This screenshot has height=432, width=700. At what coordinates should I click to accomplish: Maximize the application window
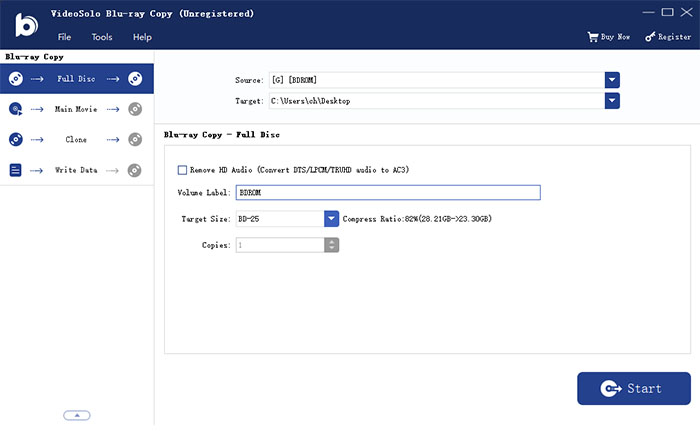coord(667,12)
